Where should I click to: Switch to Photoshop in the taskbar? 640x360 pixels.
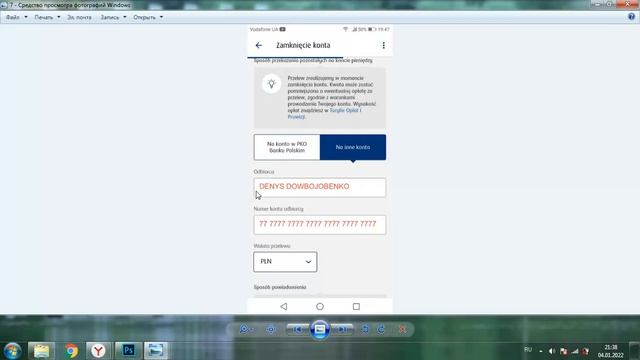pyautogui.click(x=128, y=351)
